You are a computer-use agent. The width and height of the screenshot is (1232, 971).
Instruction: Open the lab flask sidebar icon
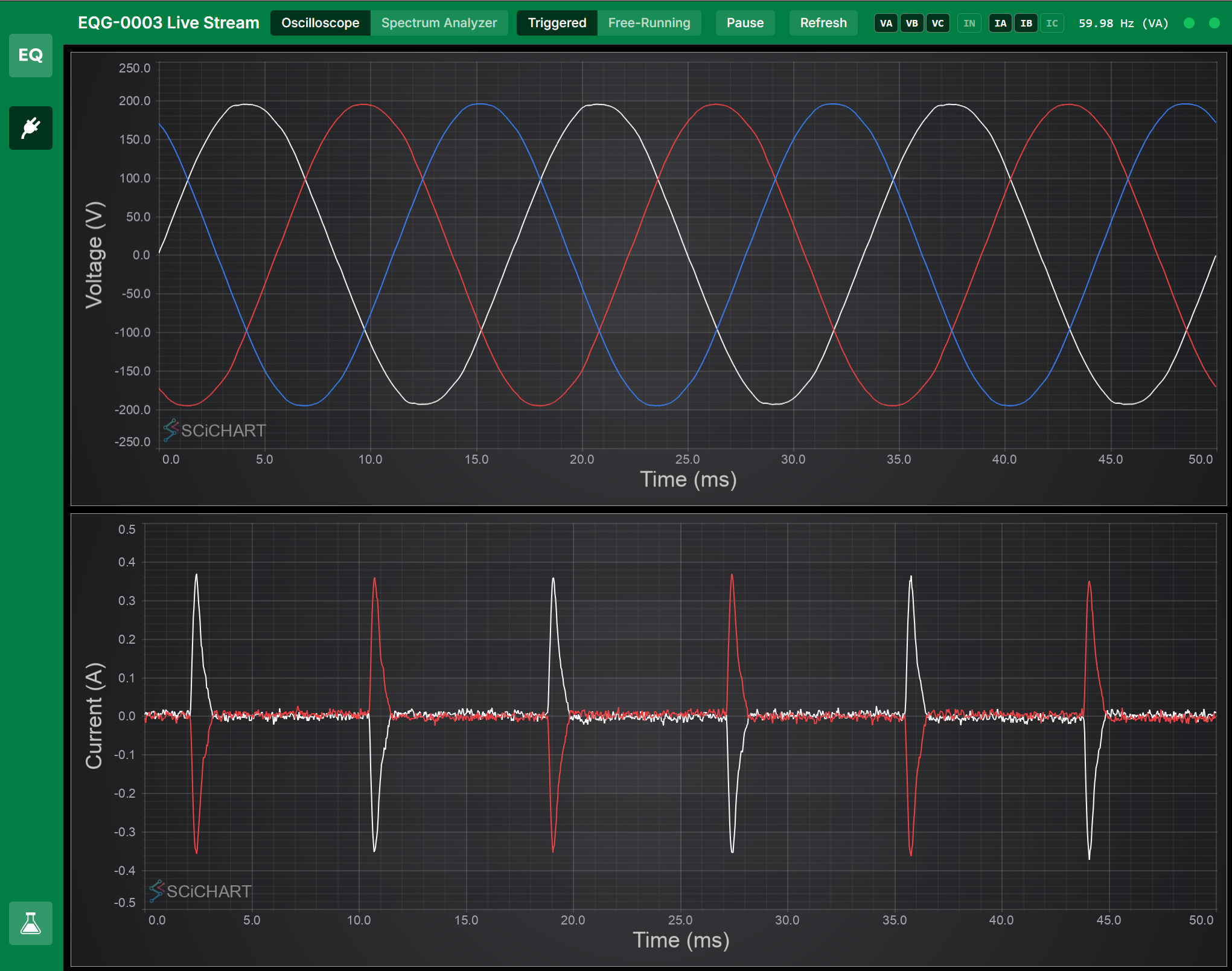[31, 923]
